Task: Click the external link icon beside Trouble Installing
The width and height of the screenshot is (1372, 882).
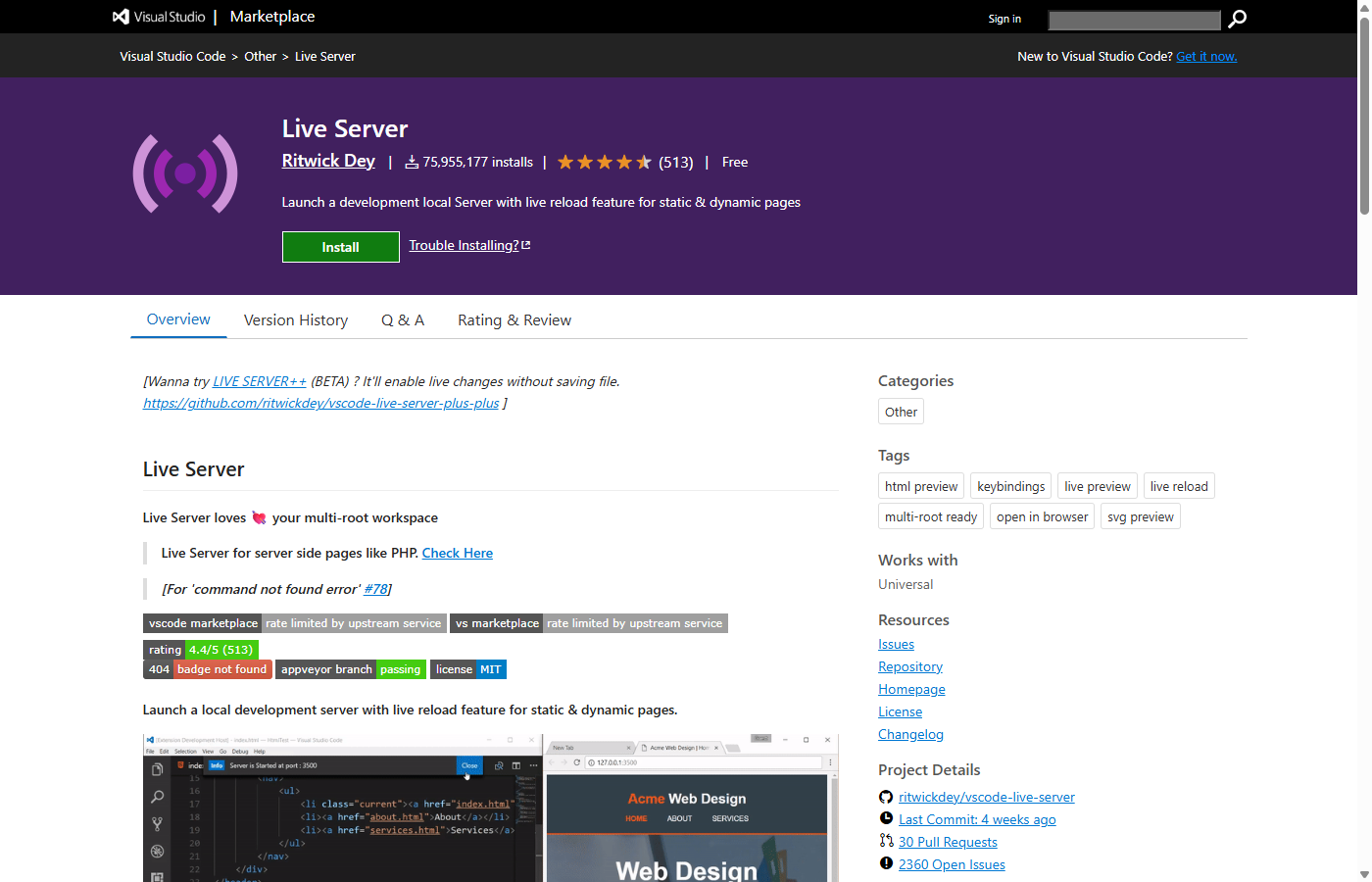Action: pyautogui.click(x=526, y=245)
